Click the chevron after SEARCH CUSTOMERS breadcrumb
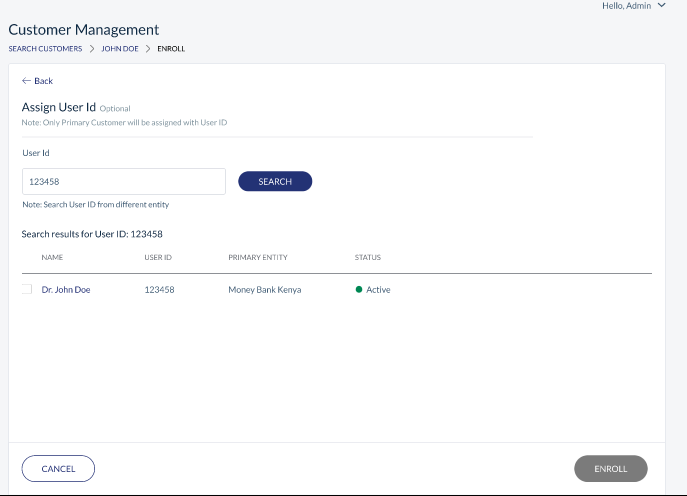The image size is (687, 496). pos(92,49)
